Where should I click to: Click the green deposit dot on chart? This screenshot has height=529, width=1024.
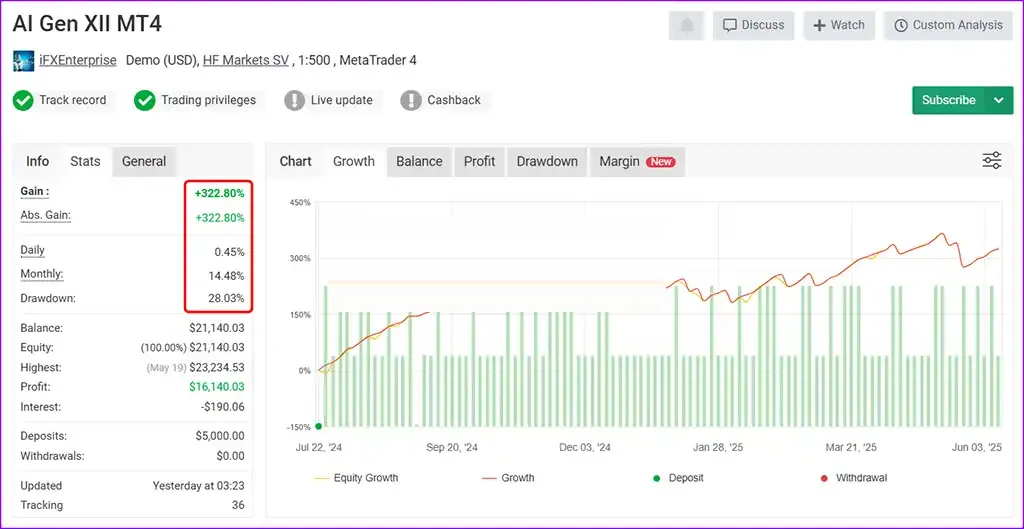318,426
